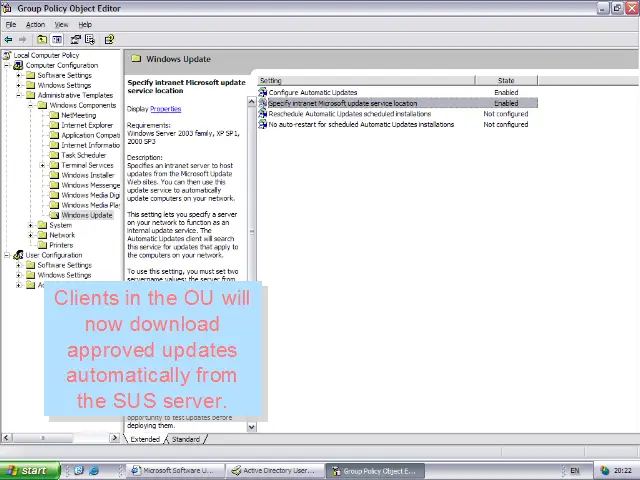
Task: Expand Windows Settings under Computer Configuration
Action: pos(18,85)
